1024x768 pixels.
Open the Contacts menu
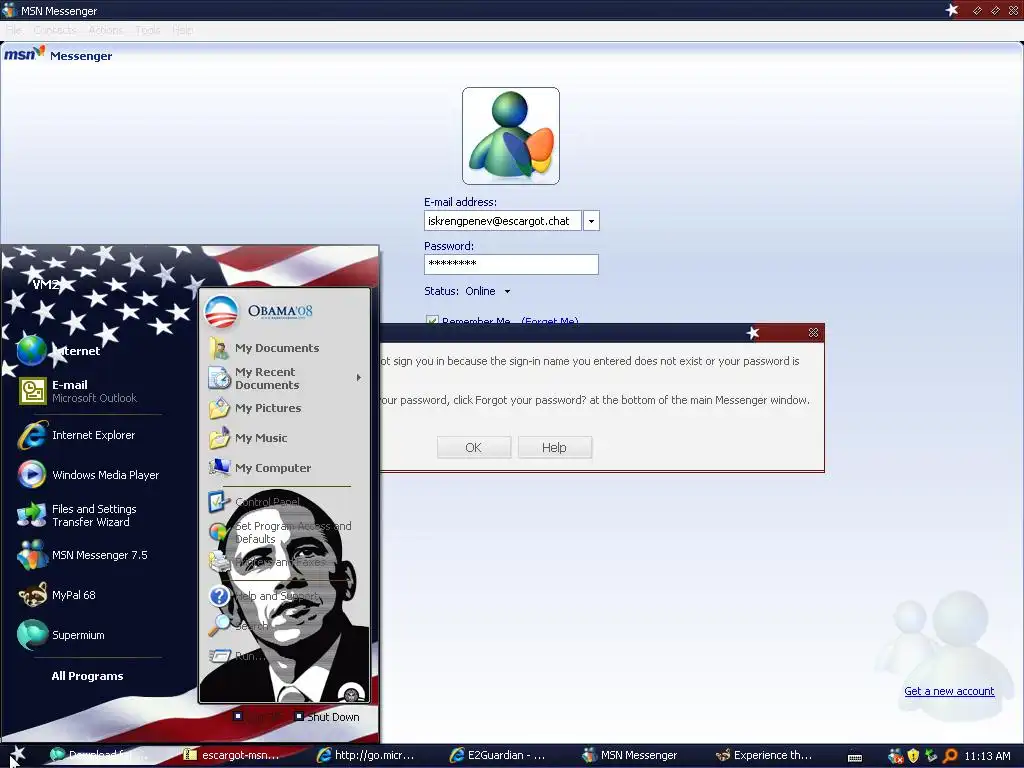click(x=55, y=30)
